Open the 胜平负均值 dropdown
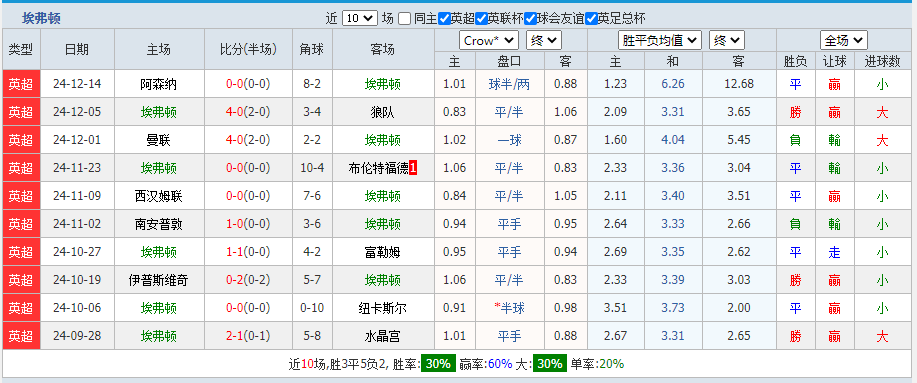917x383 pixels. click(660, 40)
